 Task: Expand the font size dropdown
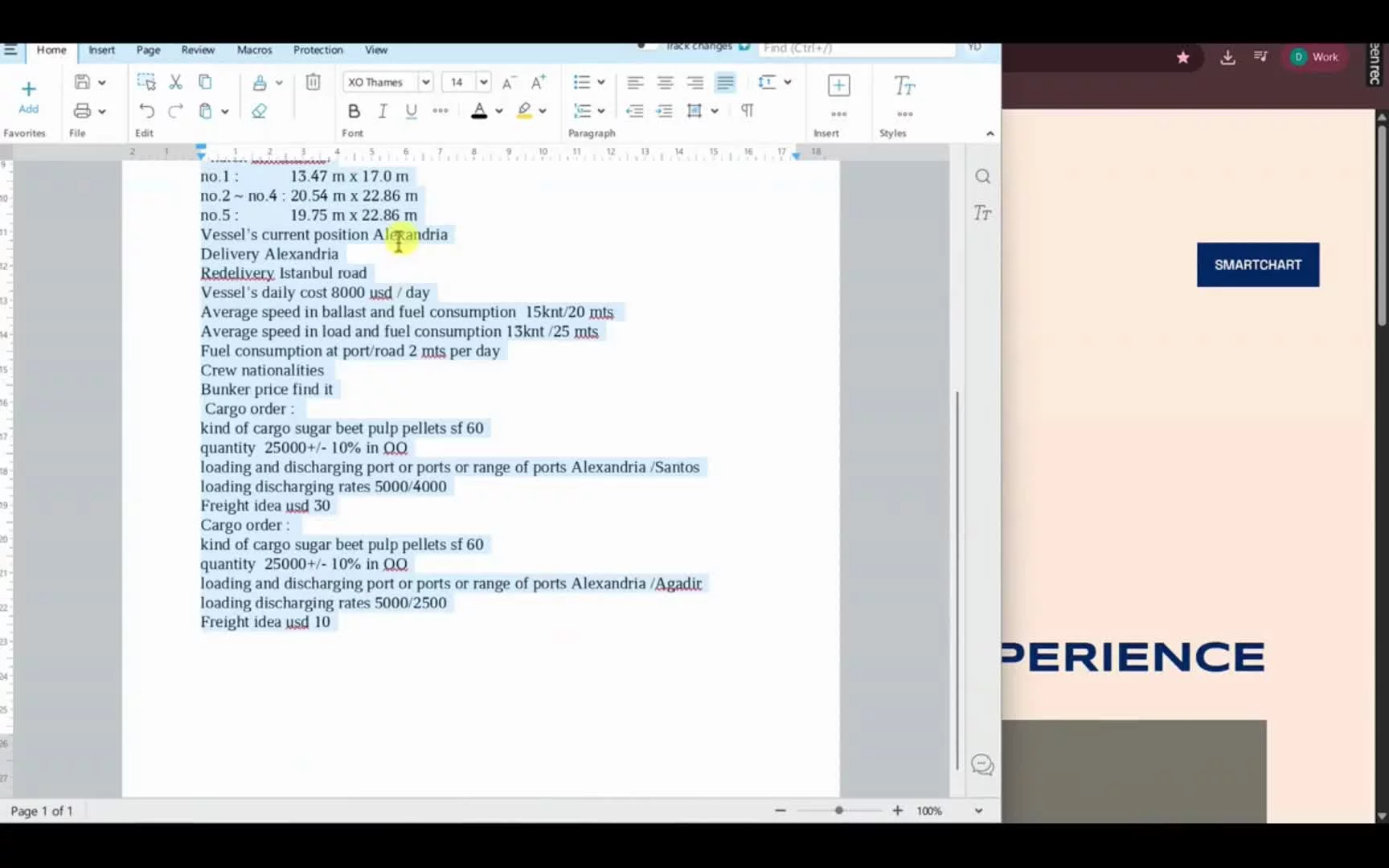point(484,82)
